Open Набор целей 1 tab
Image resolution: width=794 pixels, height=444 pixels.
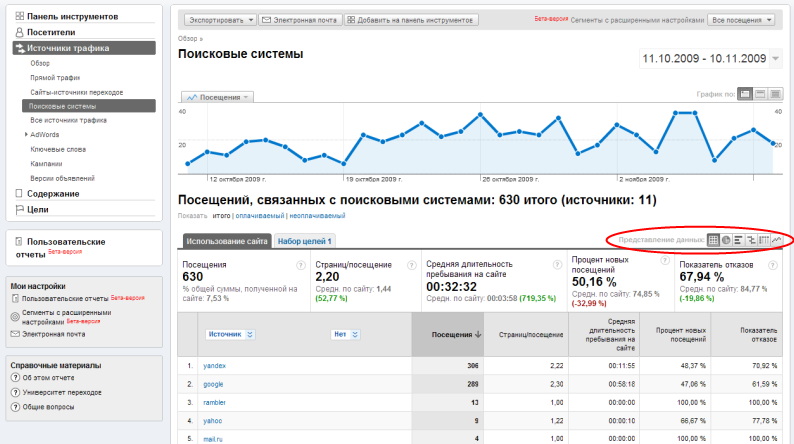(x=304, y=241)
